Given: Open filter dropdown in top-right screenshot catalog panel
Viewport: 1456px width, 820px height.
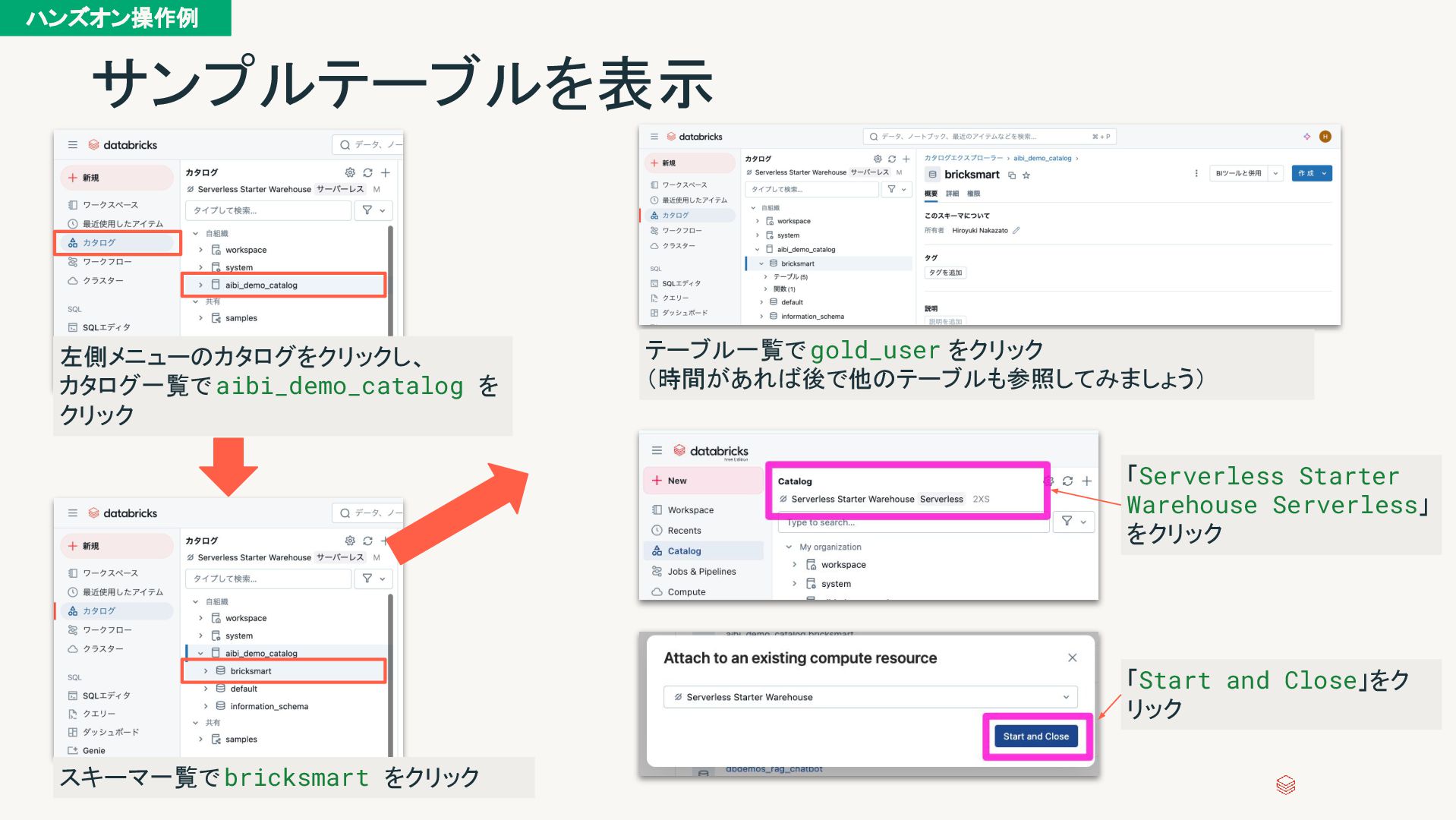Looking at the screenshot, I should (897, 189).
